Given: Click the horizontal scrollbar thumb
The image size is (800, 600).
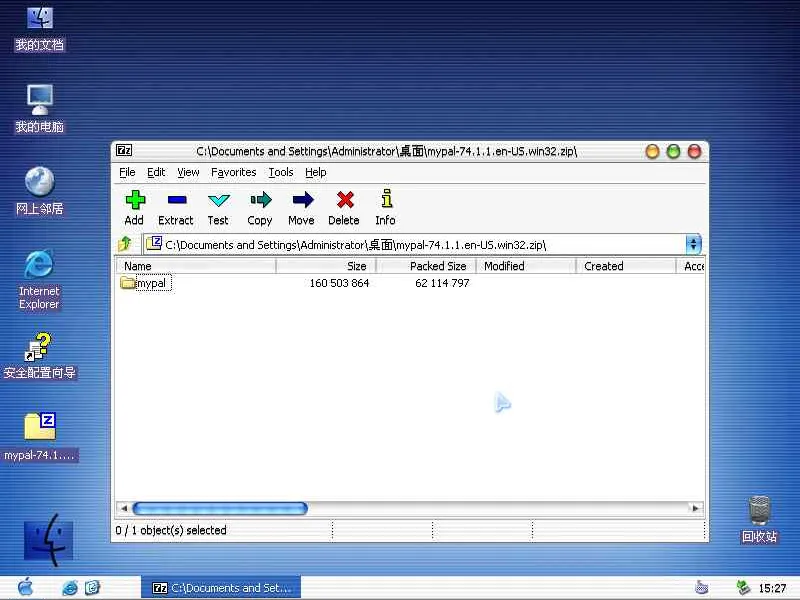Looking at the screenshot, I should (220, 508).
